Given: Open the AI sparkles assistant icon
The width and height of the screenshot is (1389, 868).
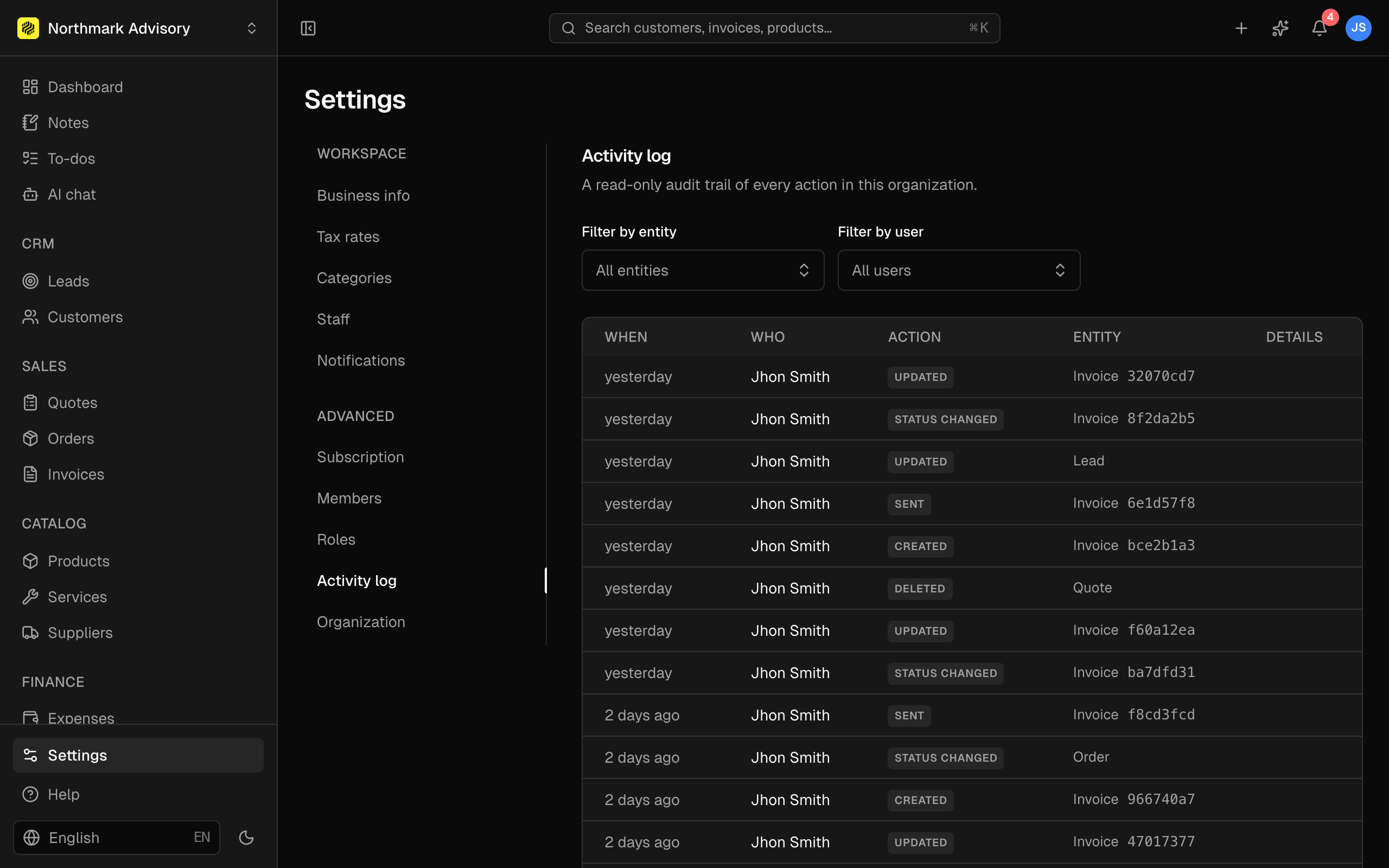Looking at the screenshot, I should pos(1280,28).
